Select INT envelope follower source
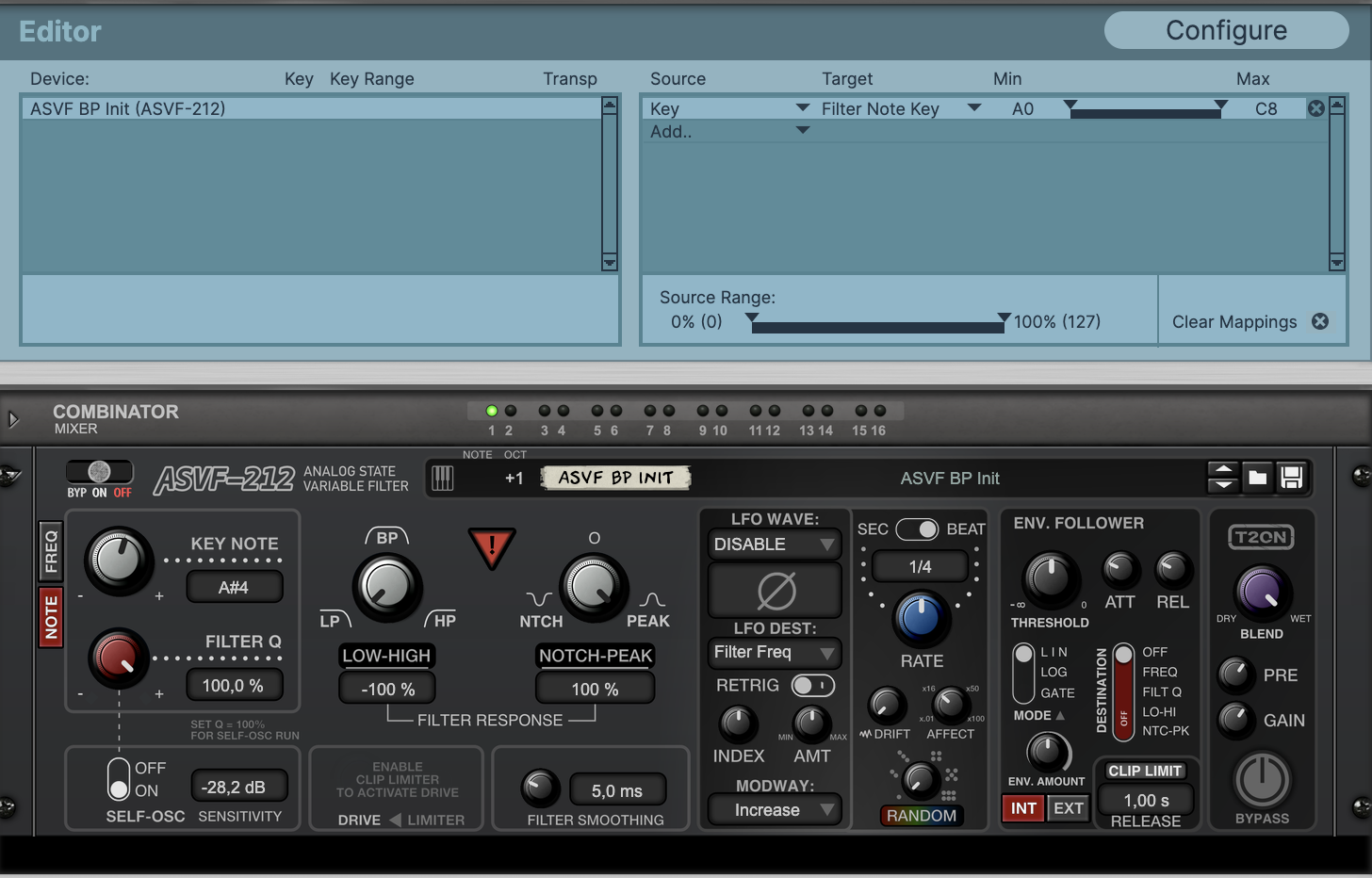The height and width of the screenshot is (878, 1372). tap(1023, 808)
